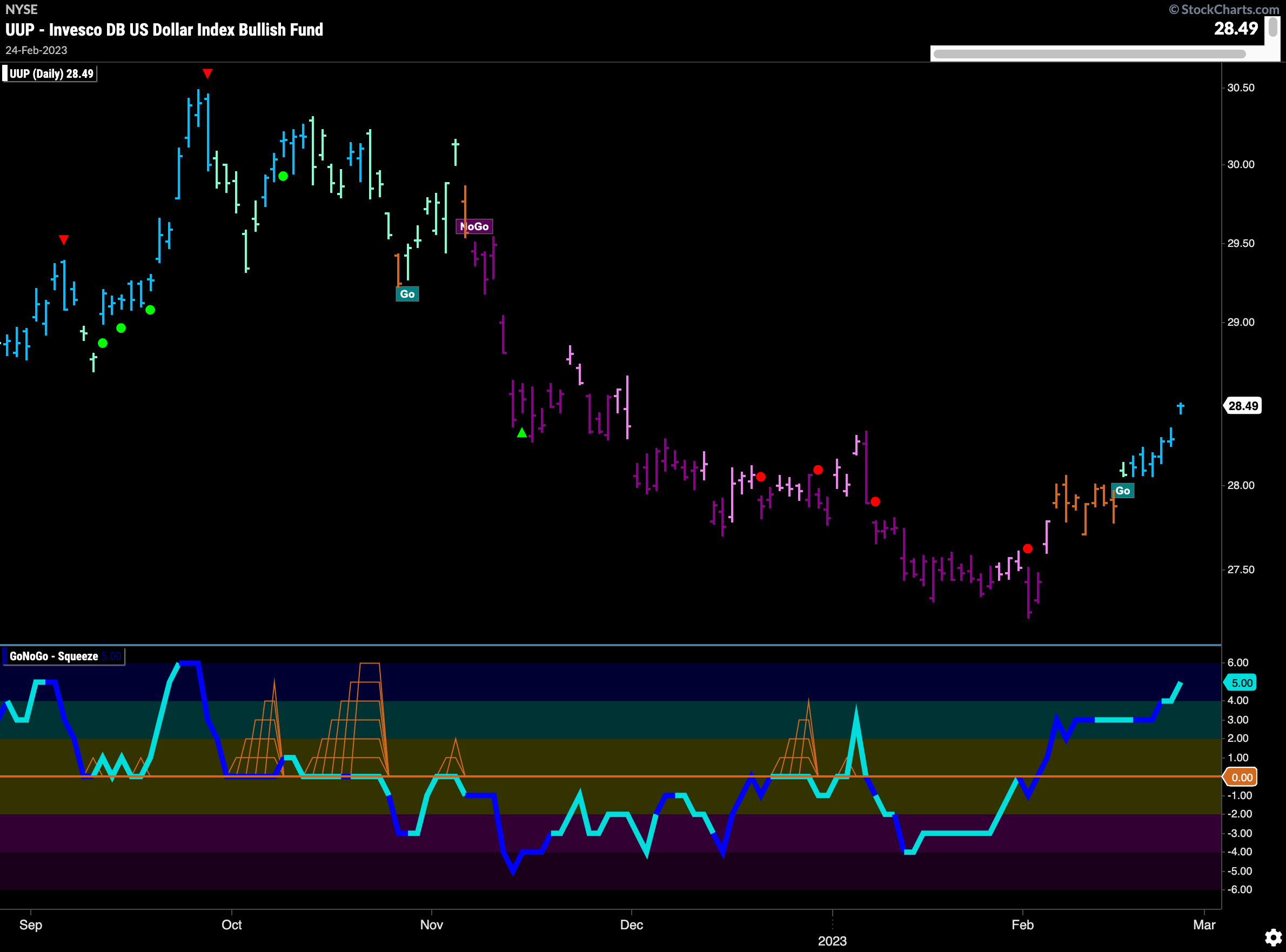The image size is (1286, 952).
Task: Click the 28.49 current price tag on price axis
Action: click(x=1243, y=406)
